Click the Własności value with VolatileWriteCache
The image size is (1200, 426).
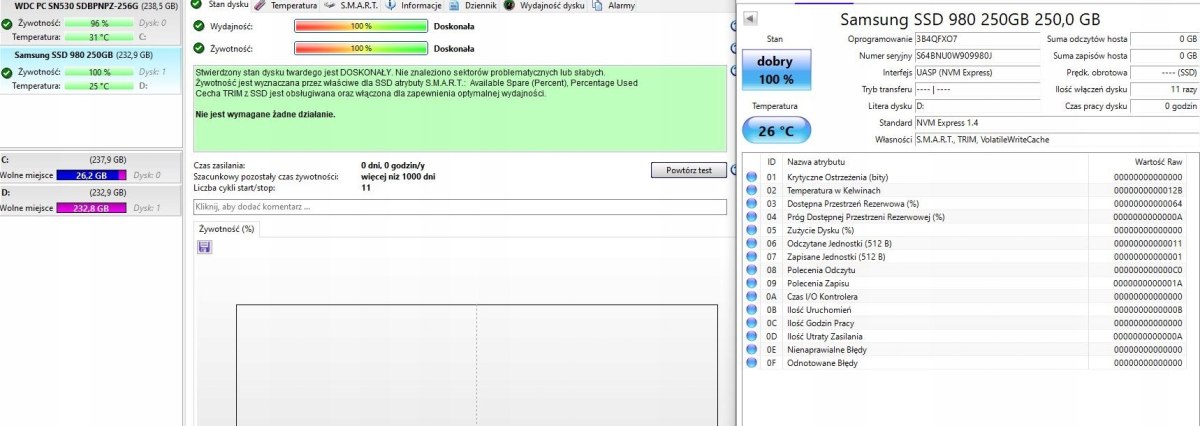click(1056, 139)
